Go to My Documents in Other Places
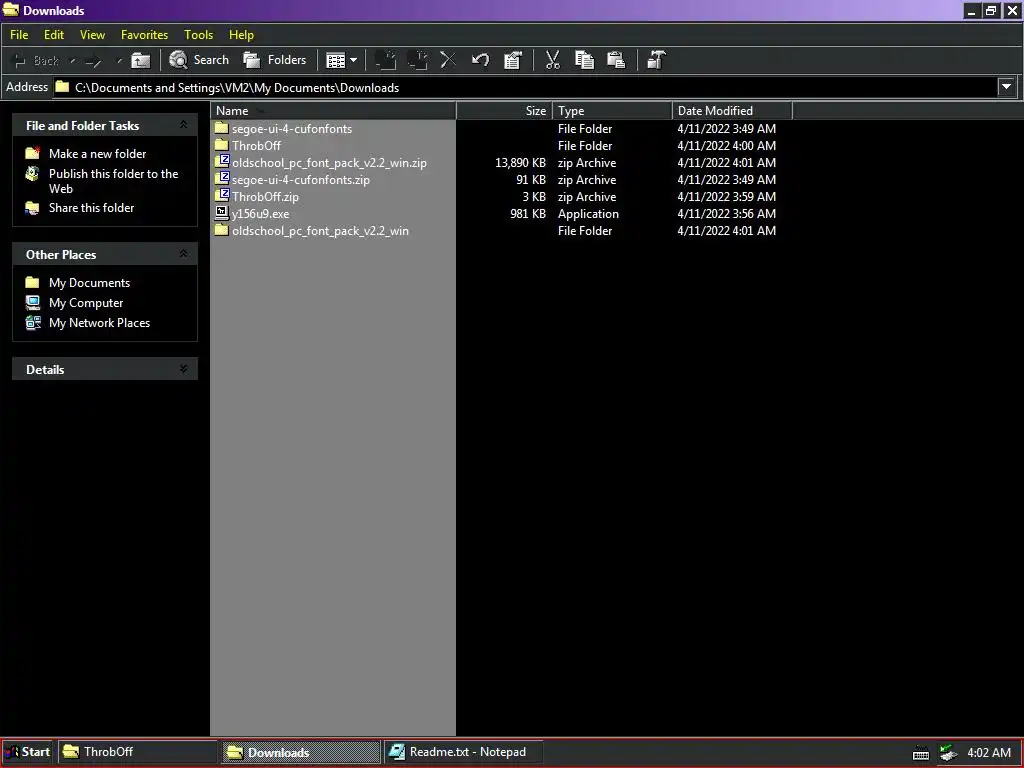 [89, 283]
